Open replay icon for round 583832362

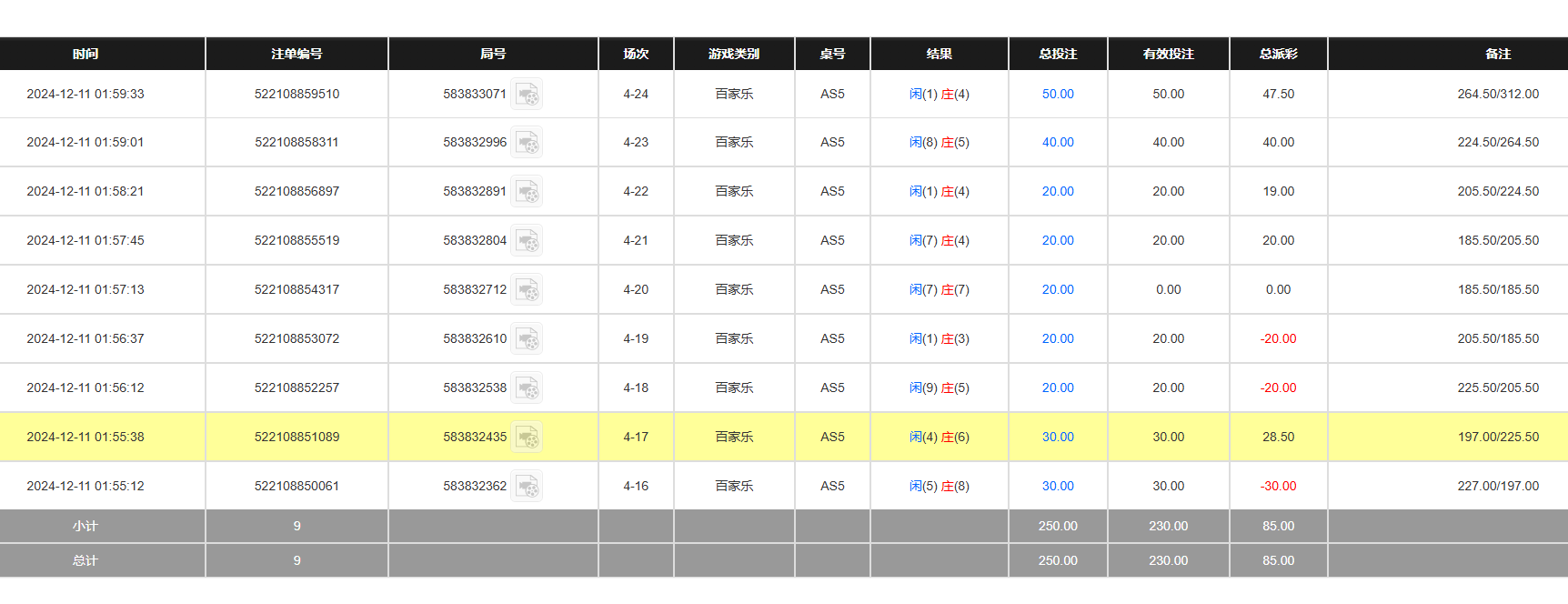click(x=527, y=487)
